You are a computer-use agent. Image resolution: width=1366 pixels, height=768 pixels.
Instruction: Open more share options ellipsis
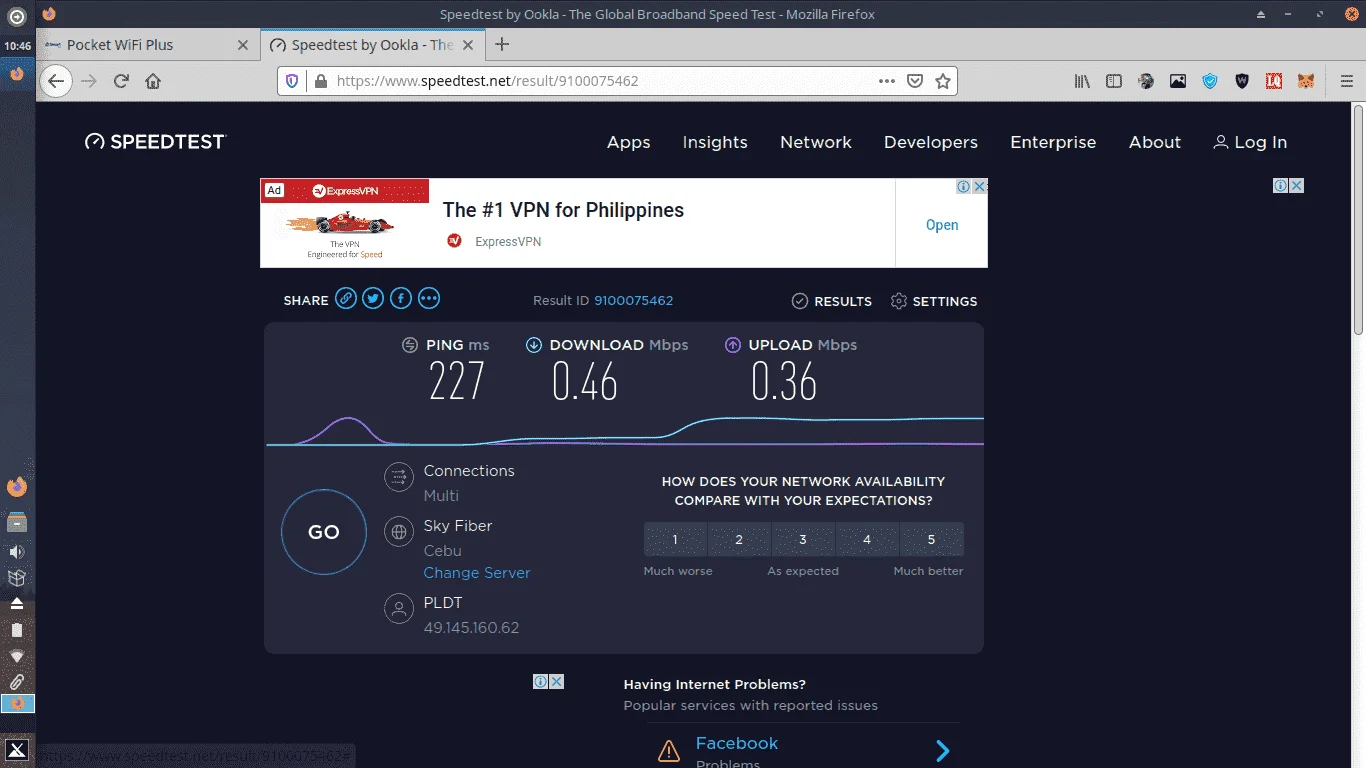coord(429,298)
